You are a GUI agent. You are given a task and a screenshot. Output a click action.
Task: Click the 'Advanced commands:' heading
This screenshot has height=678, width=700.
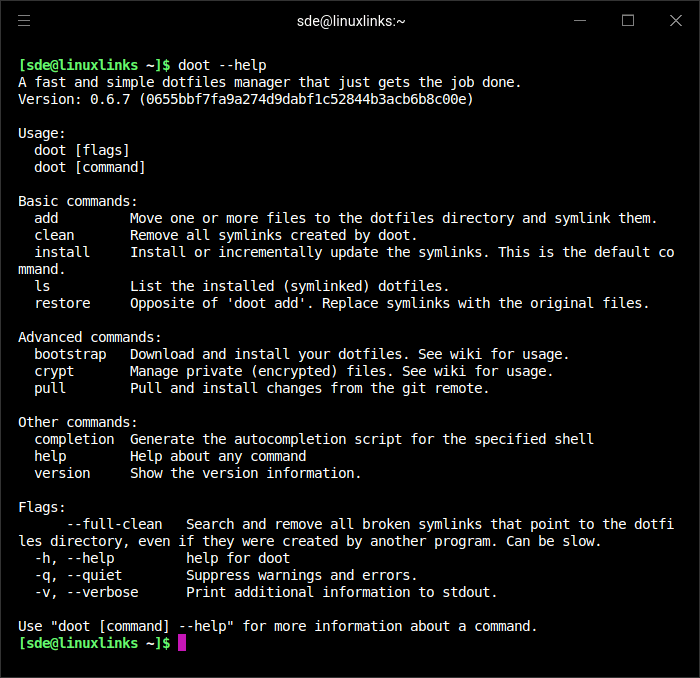90,337
